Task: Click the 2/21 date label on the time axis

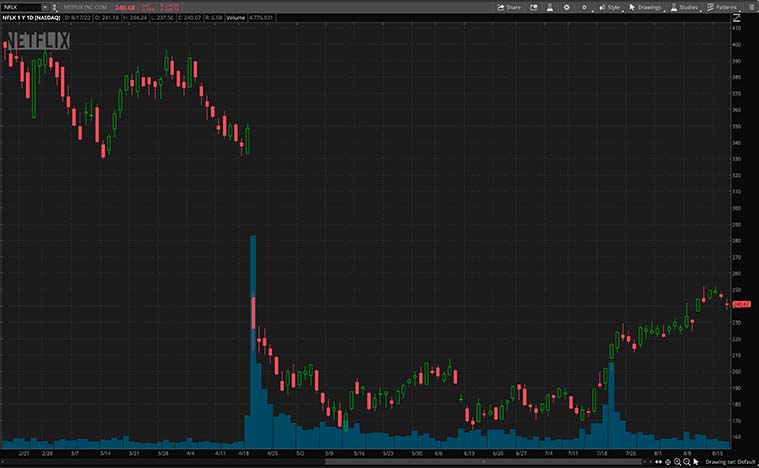Action: pyautogui.click(x=24, y=453)
